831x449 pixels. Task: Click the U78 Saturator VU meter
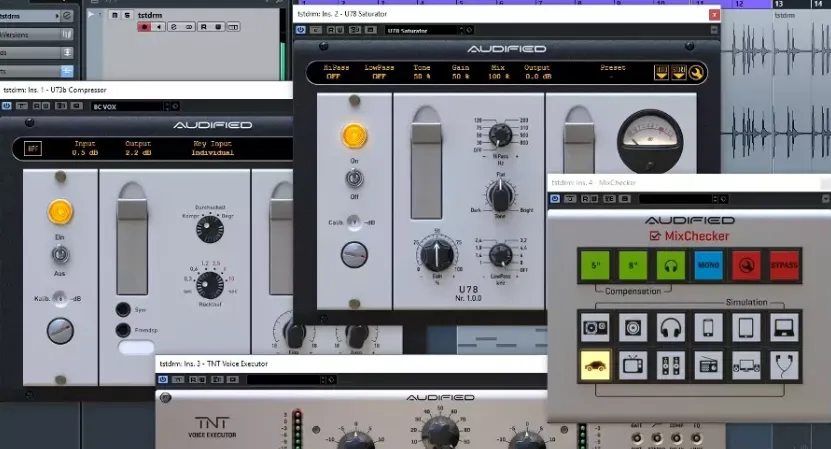(x=650, y=140)
